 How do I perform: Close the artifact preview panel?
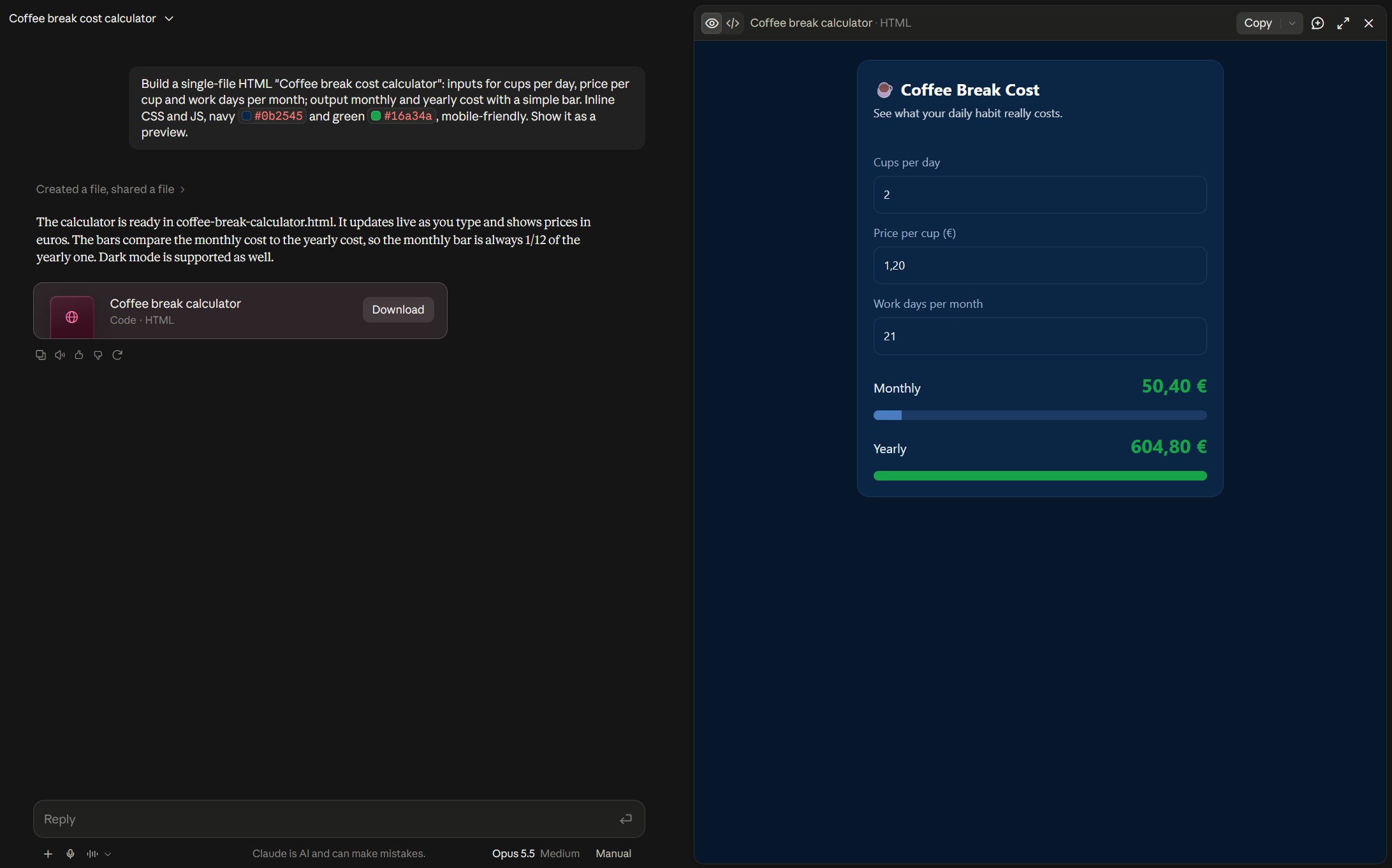click(1368, 23)
